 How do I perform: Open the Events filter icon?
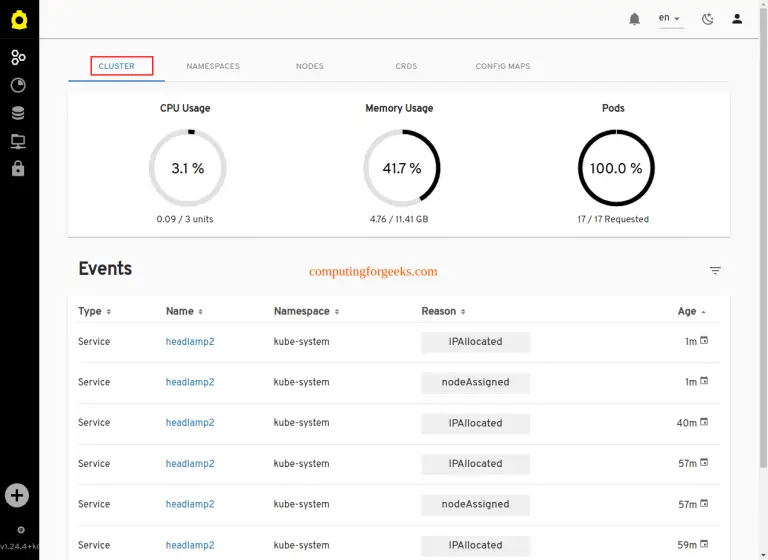(715, 270)
